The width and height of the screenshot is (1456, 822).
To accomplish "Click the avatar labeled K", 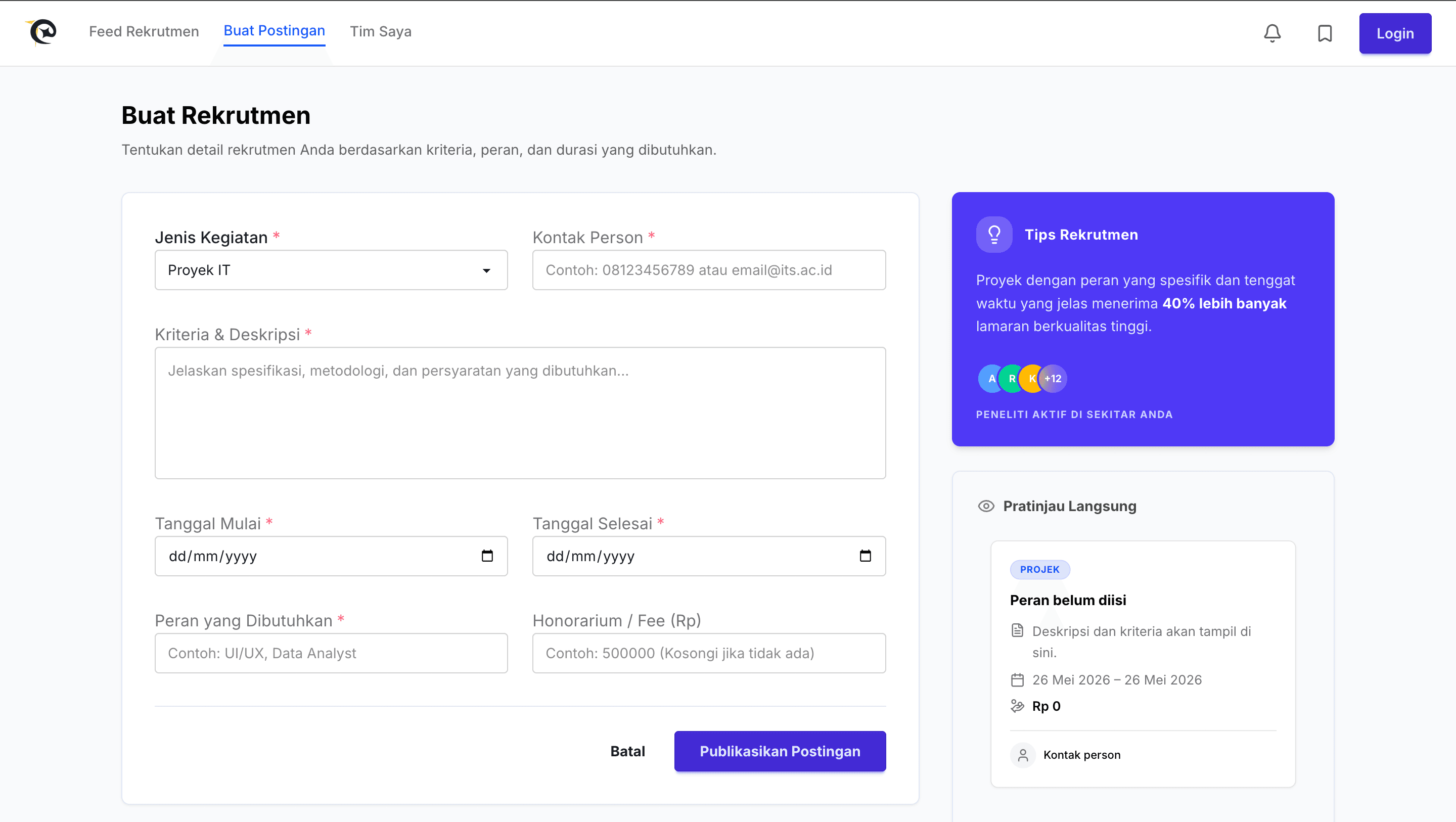I will (x=1032, y=378).
